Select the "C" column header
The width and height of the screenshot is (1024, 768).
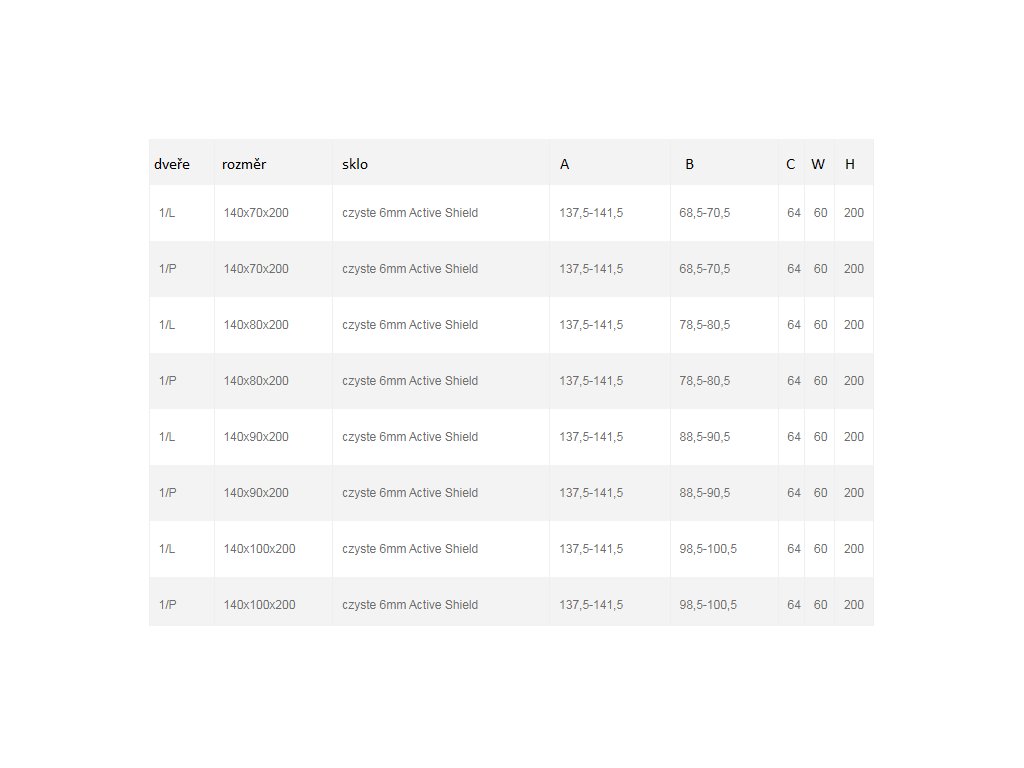point(791,164)
